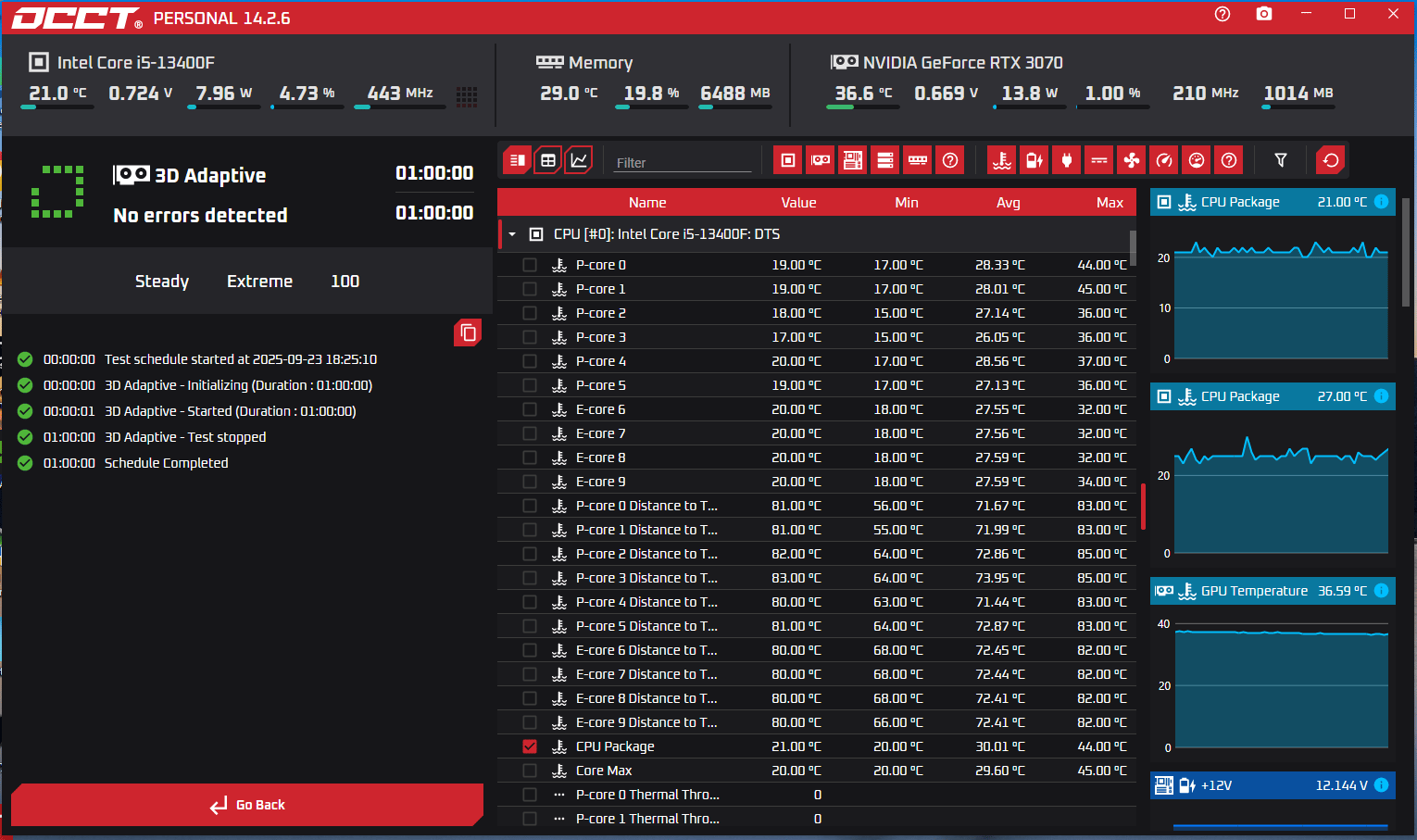Check the P-core 4 sensor checkbox
This screenshot has width=1417, height=840.
(x=530, y=361)
